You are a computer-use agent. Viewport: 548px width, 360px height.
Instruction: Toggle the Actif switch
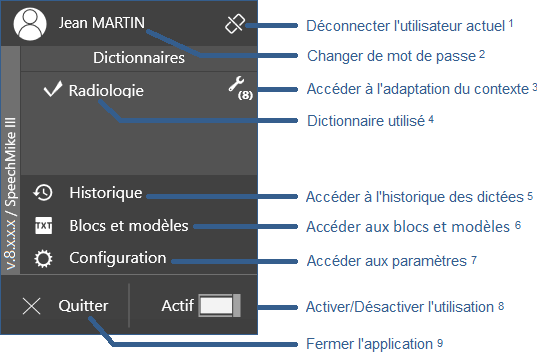coord(219,305)
